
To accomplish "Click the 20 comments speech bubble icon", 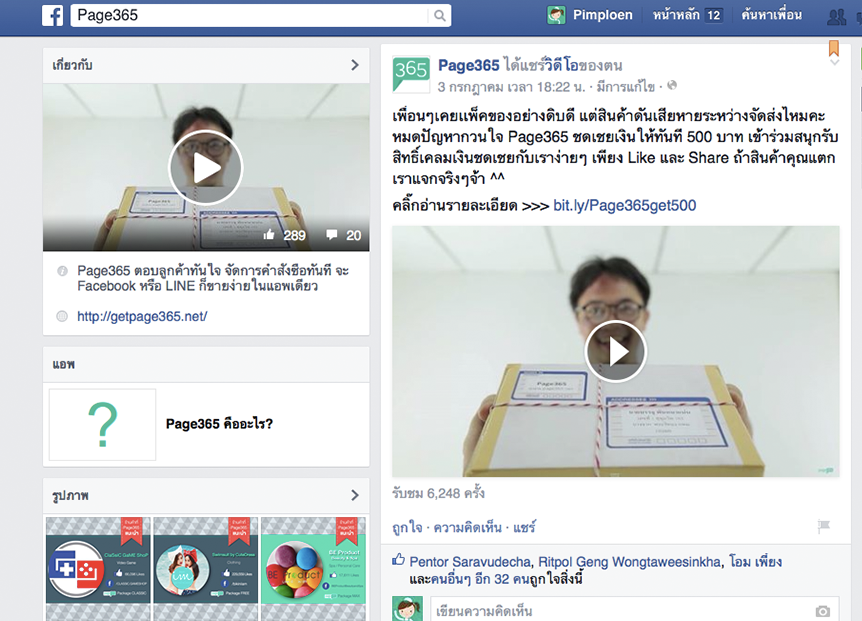I will [x=331, y=235].
